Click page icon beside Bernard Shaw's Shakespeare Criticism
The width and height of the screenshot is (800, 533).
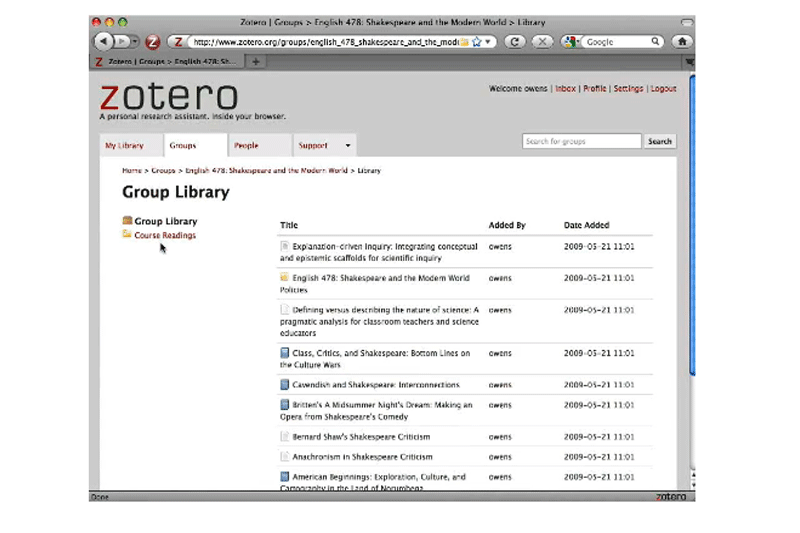click(x=285, y=436)
